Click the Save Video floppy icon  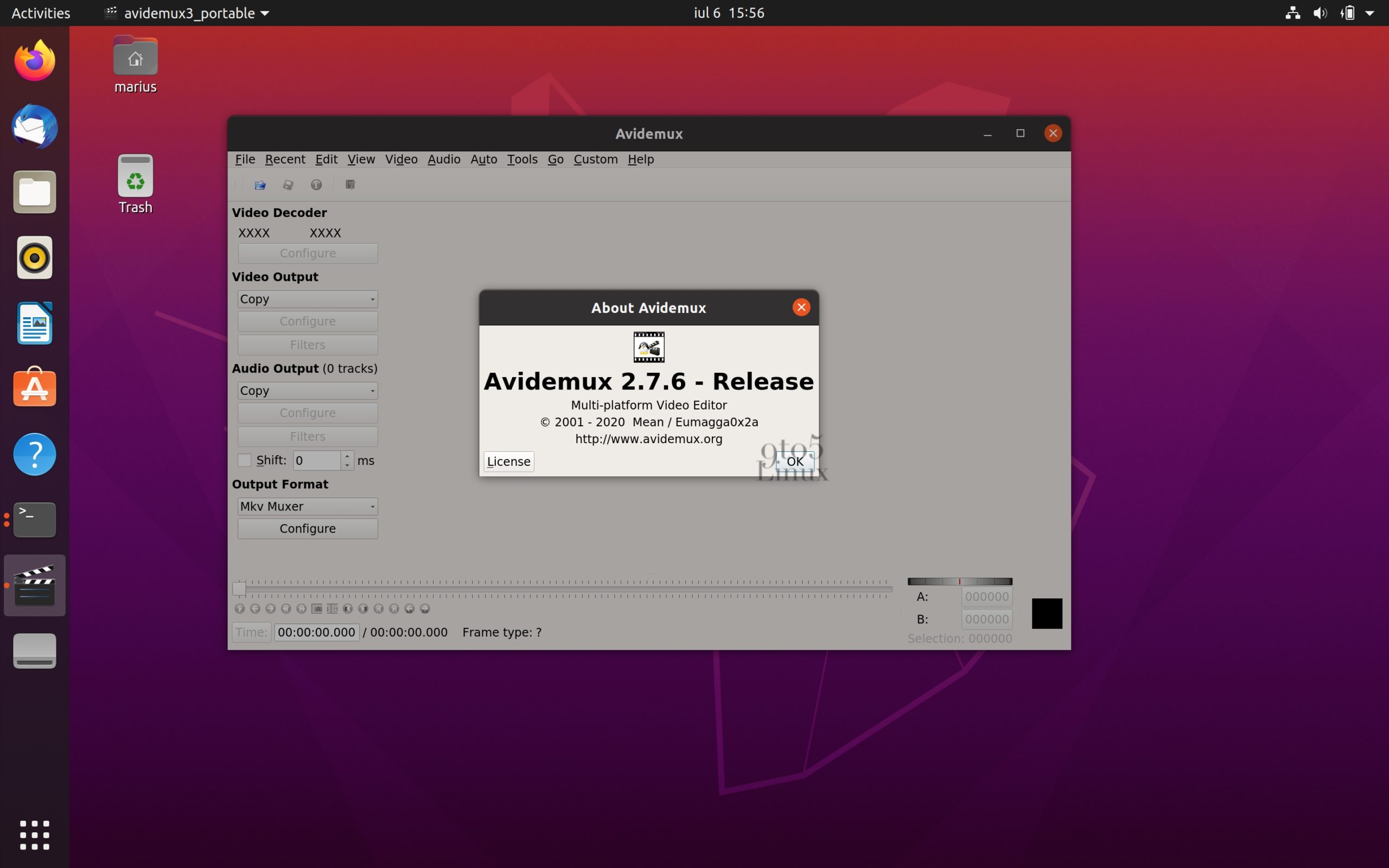[x=288, y=185]
